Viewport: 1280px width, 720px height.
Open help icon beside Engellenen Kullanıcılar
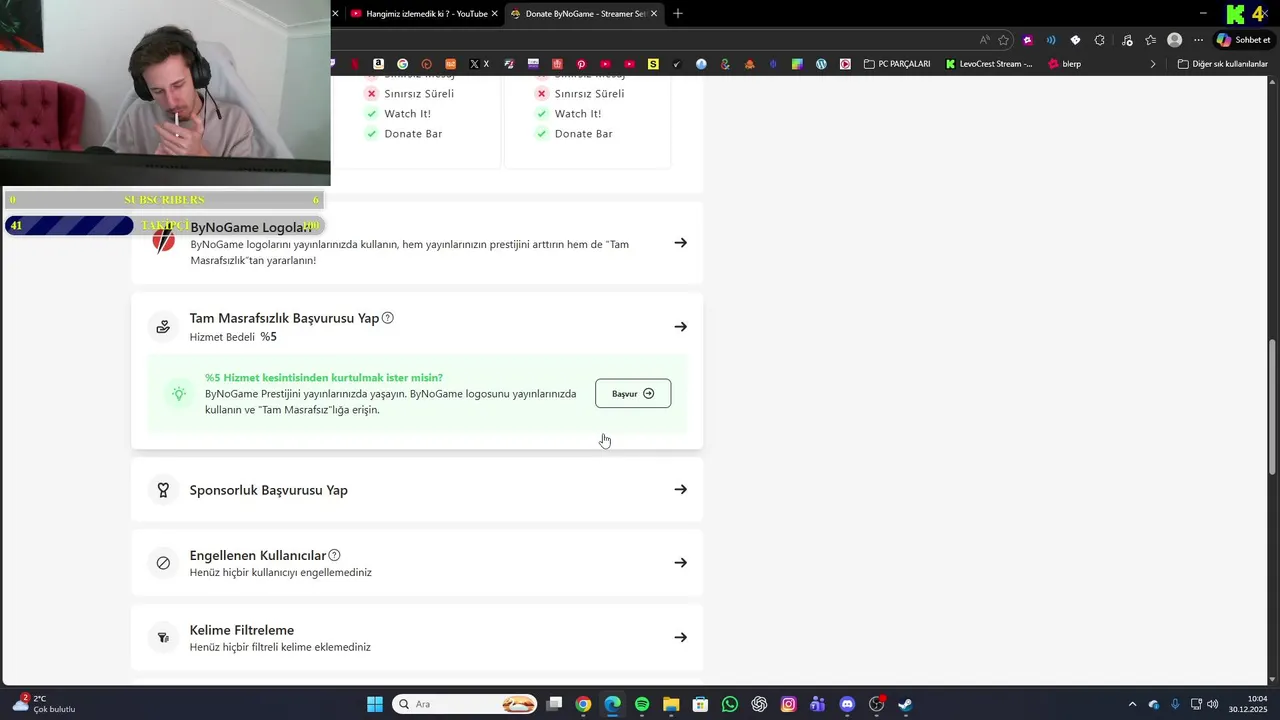point(334,555)
